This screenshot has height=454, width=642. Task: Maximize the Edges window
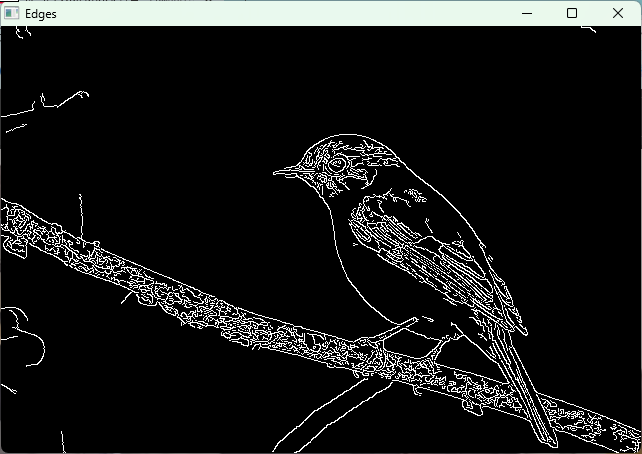(x=572, y=14)
